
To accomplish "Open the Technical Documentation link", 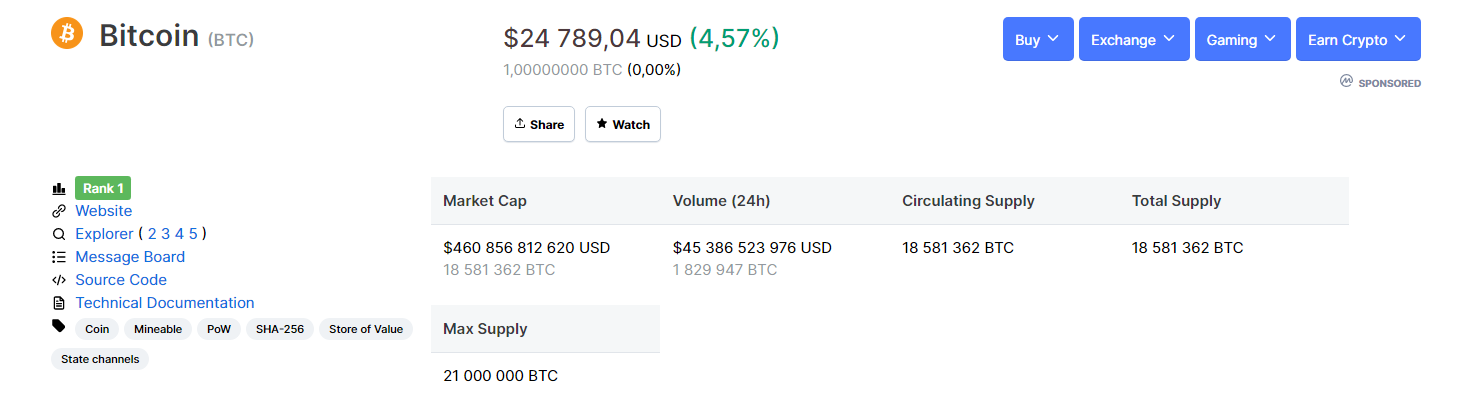I will [165, 303].
